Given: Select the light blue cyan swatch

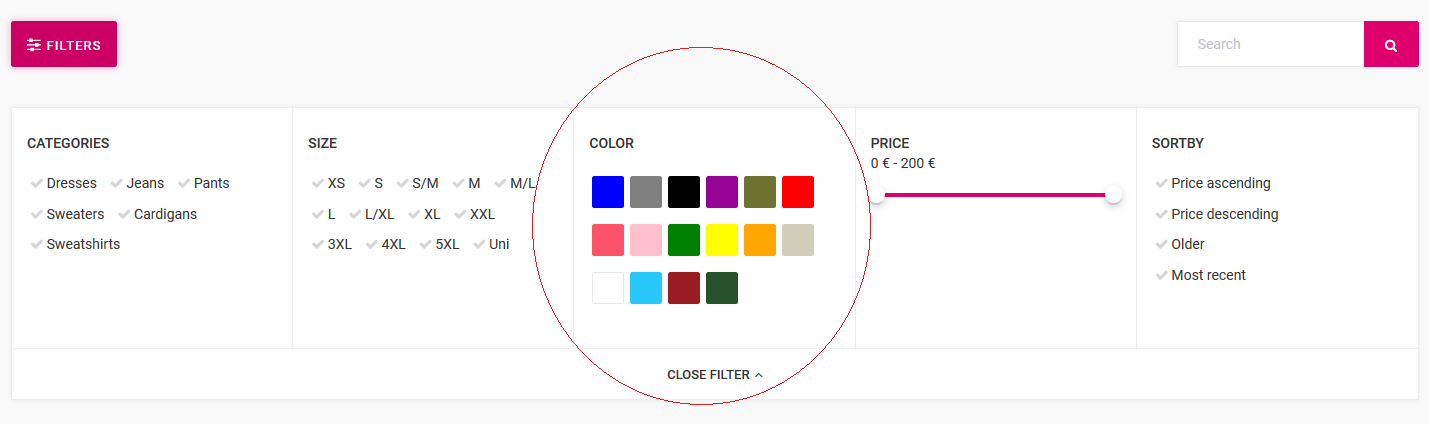Looking at the screenshot, I should click(x=646, y=288).
